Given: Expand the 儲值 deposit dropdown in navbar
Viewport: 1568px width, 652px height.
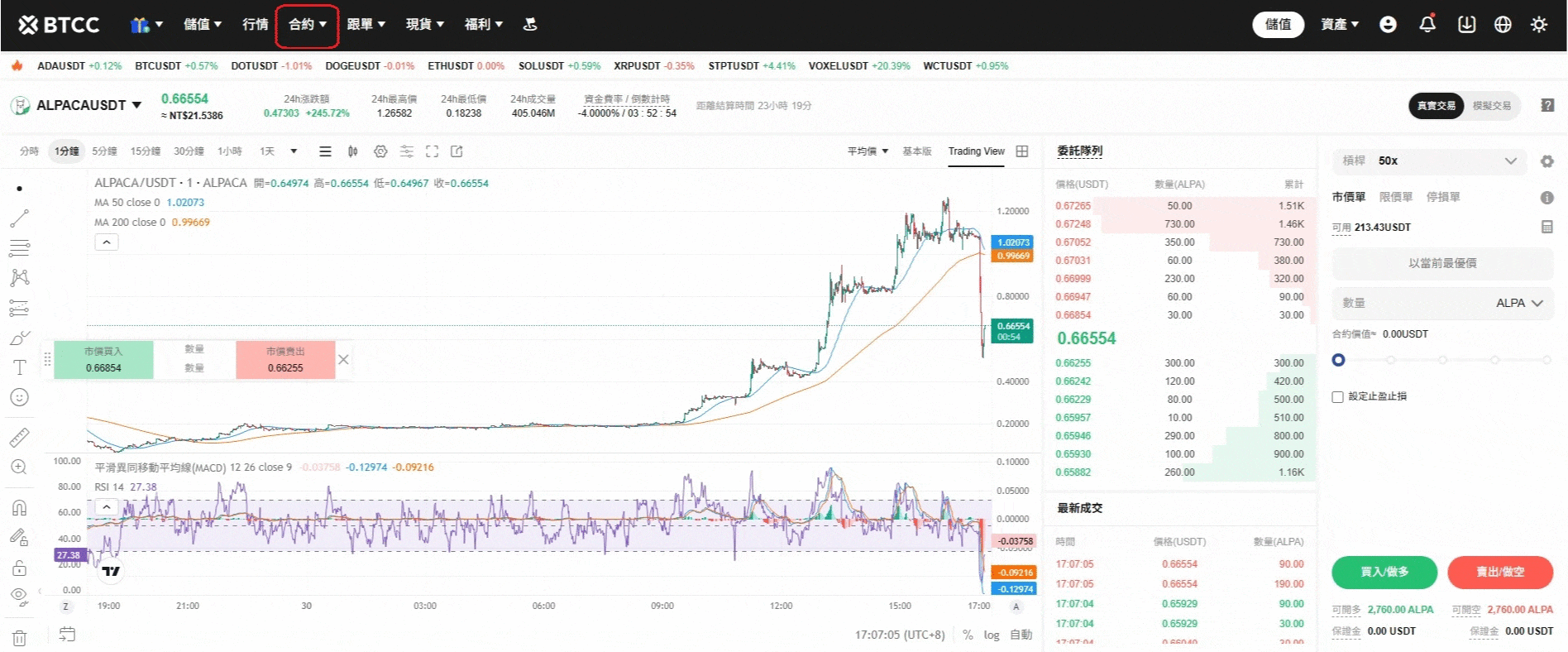Looking at the screenshot, I should click(x=203, y=25).
